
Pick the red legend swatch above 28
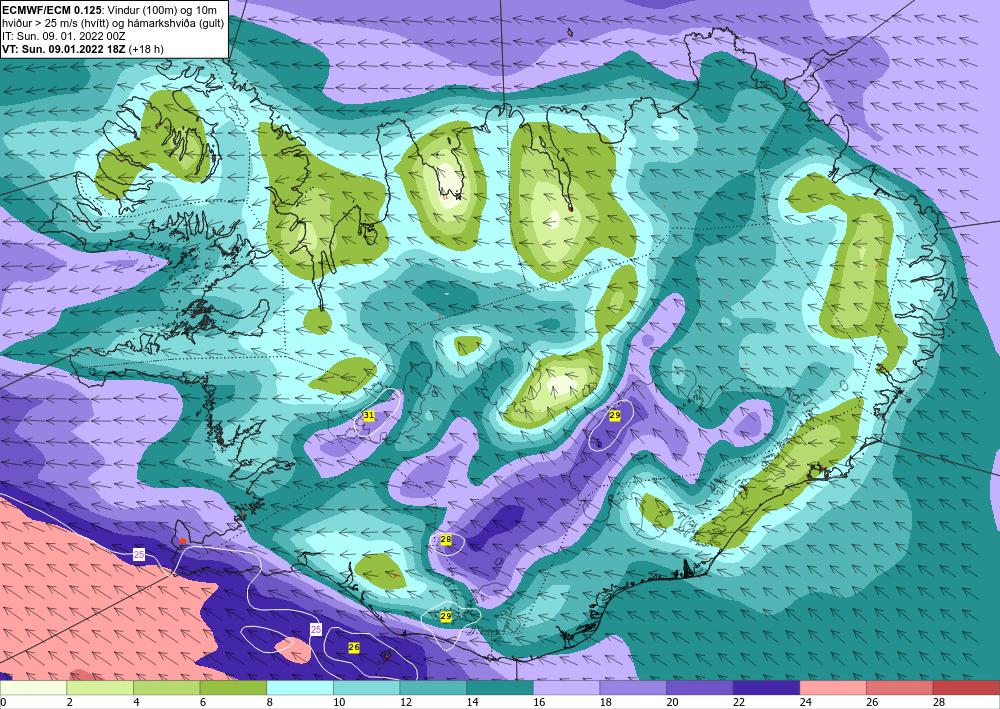tap(966, 688)
